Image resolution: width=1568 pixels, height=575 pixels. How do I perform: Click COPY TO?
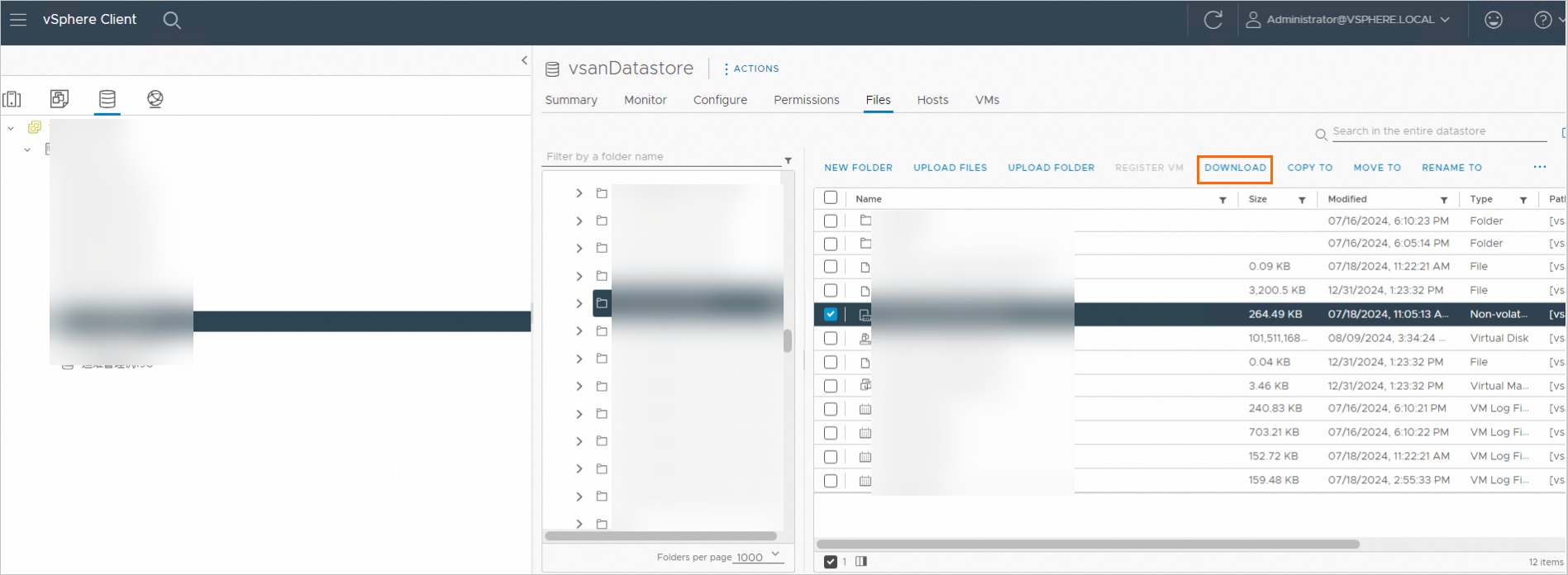click(x=1309, y=168)
